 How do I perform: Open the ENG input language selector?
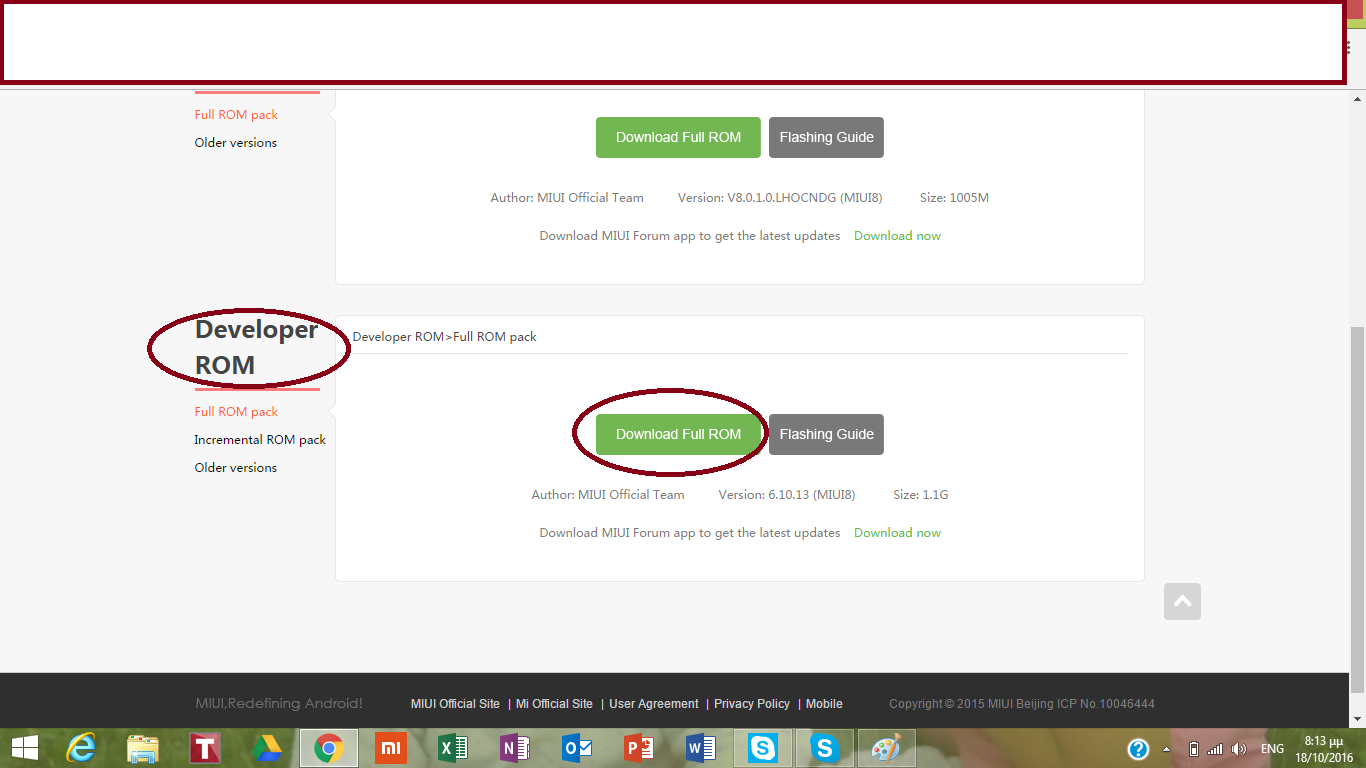1272,749
